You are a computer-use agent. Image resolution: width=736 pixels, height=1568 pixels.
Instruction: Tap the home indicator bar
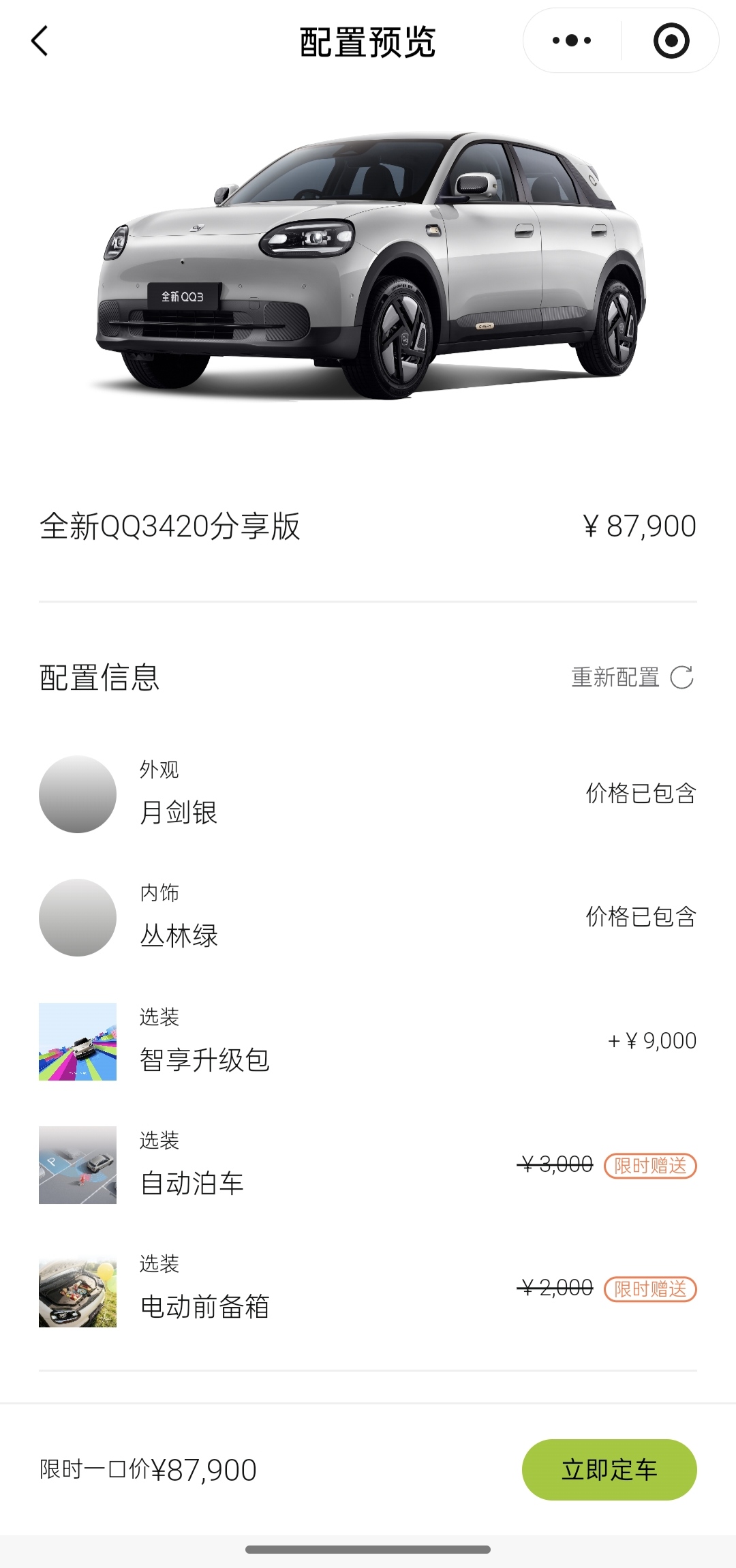368,1550
